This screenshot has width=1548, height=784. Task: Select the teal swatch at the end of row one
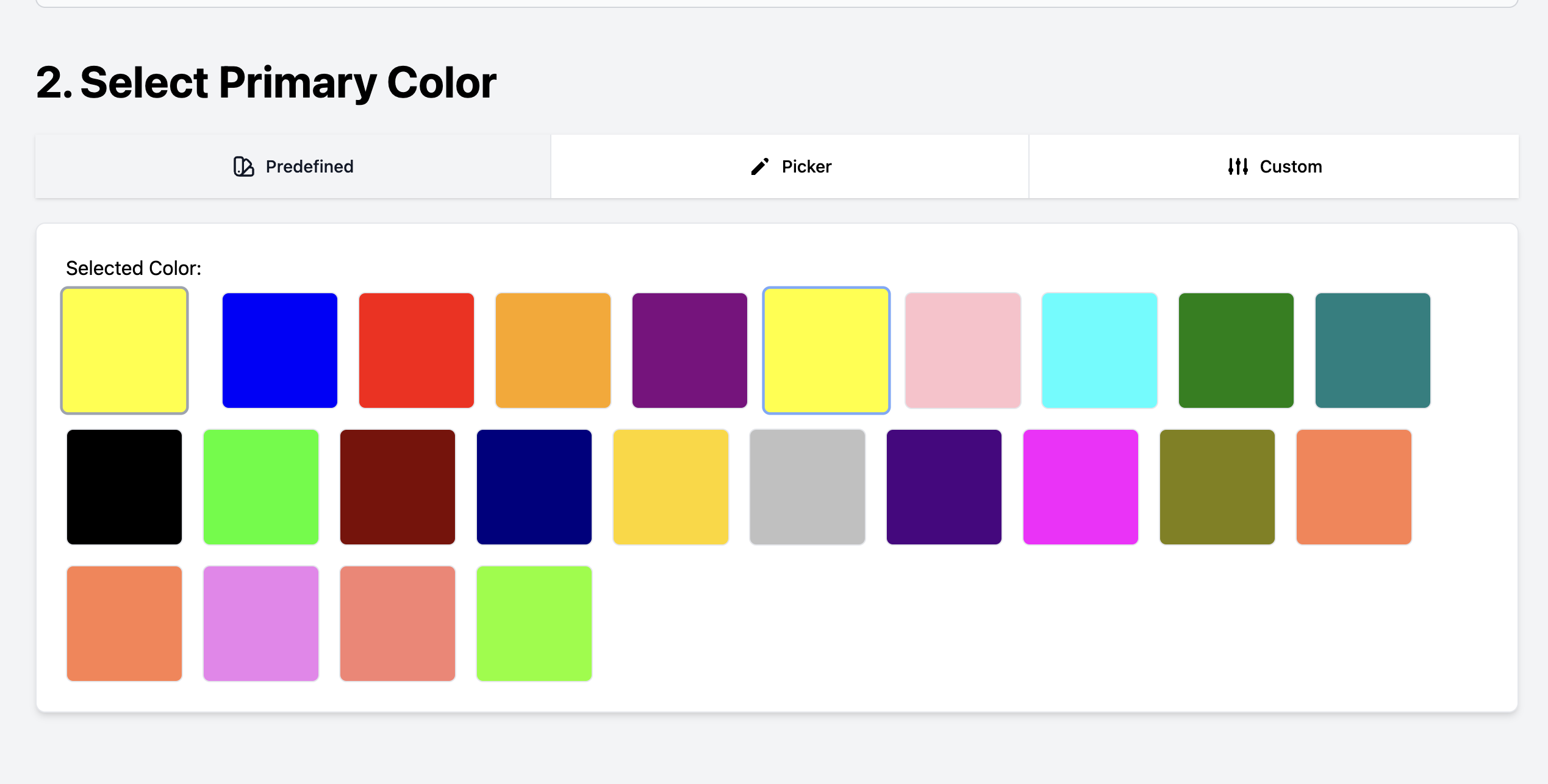point(1373,351)
